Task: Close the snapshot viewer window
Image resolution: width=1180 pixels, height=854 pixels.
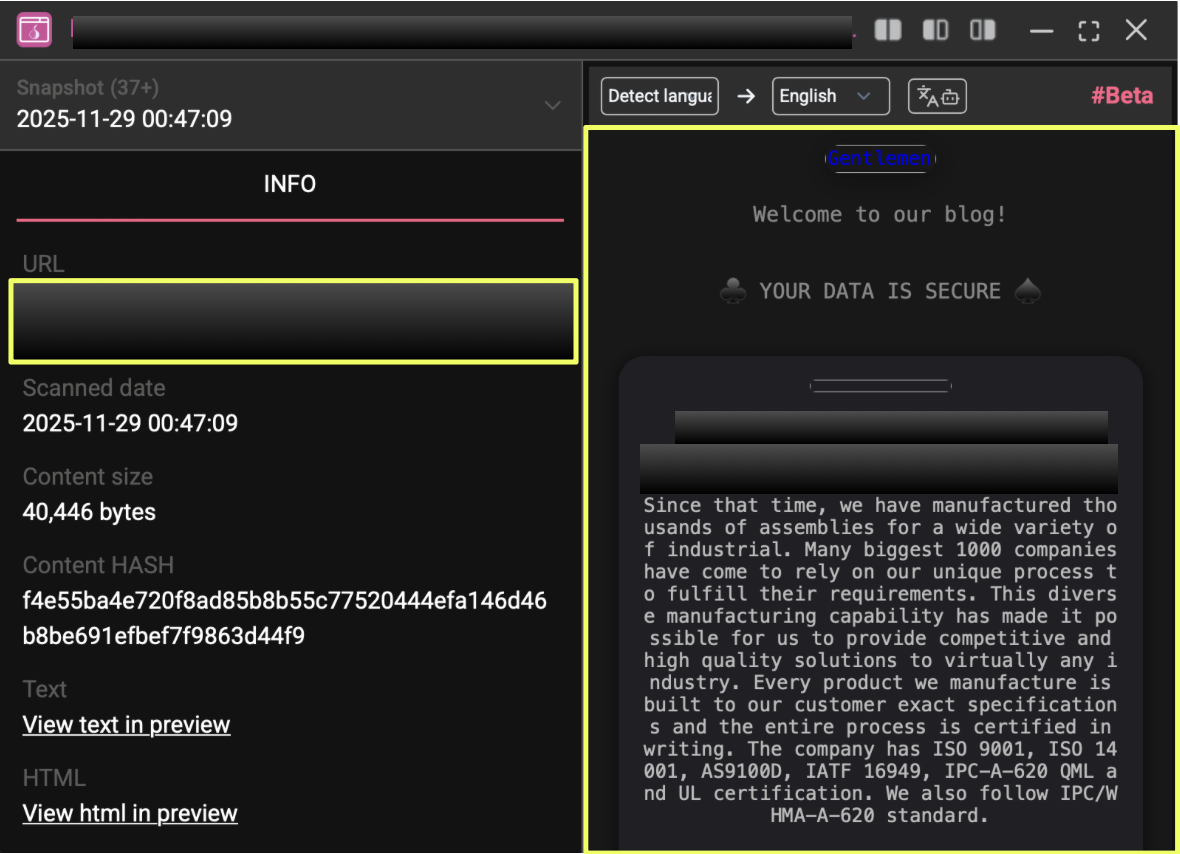Action: click(x=1136, y=30)
